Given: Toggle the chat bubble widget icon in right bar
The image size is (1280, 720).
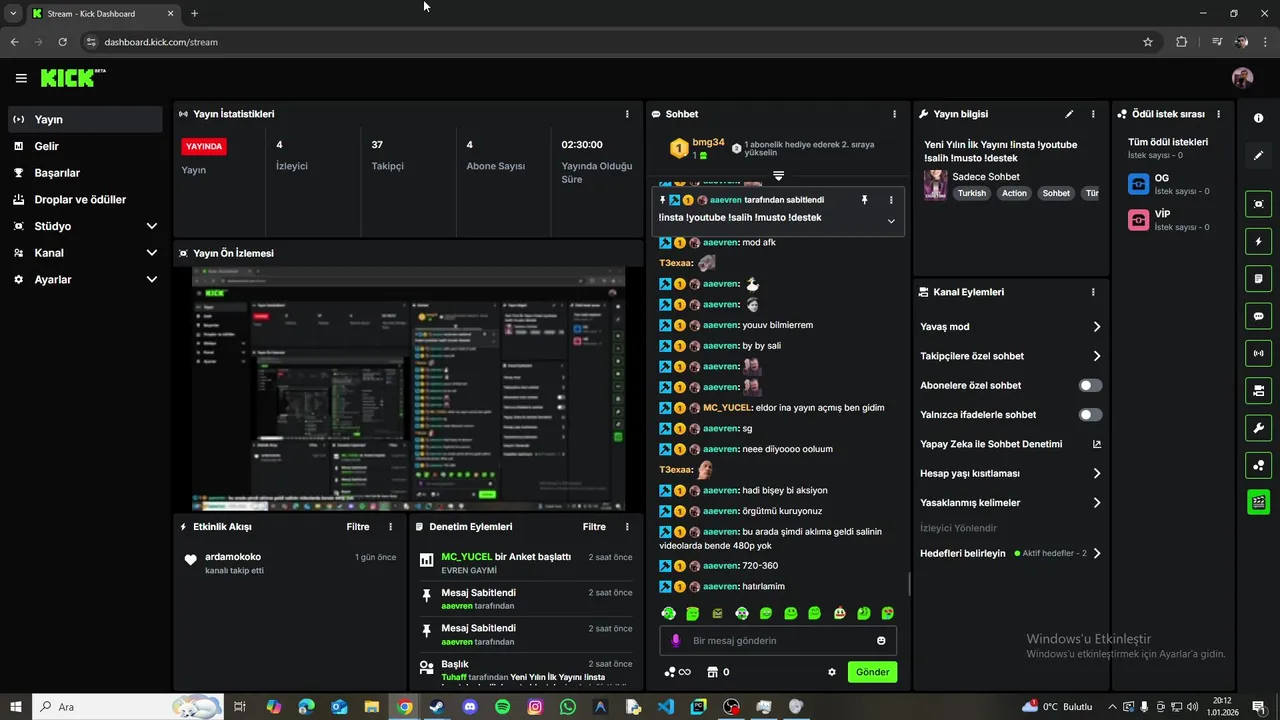Looking at the screenshot, I should (1258, 316).
